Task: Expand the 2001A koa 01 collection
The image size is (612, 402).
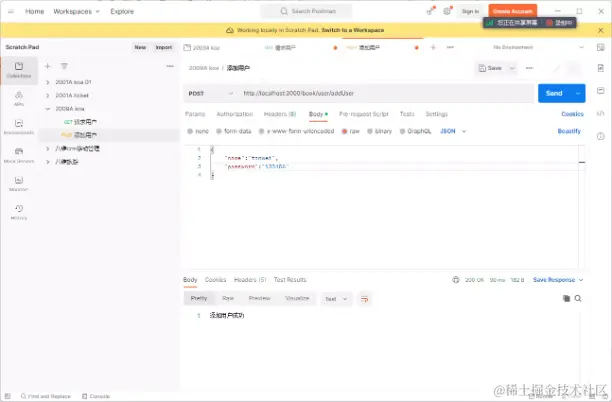Action: [48, 82]
